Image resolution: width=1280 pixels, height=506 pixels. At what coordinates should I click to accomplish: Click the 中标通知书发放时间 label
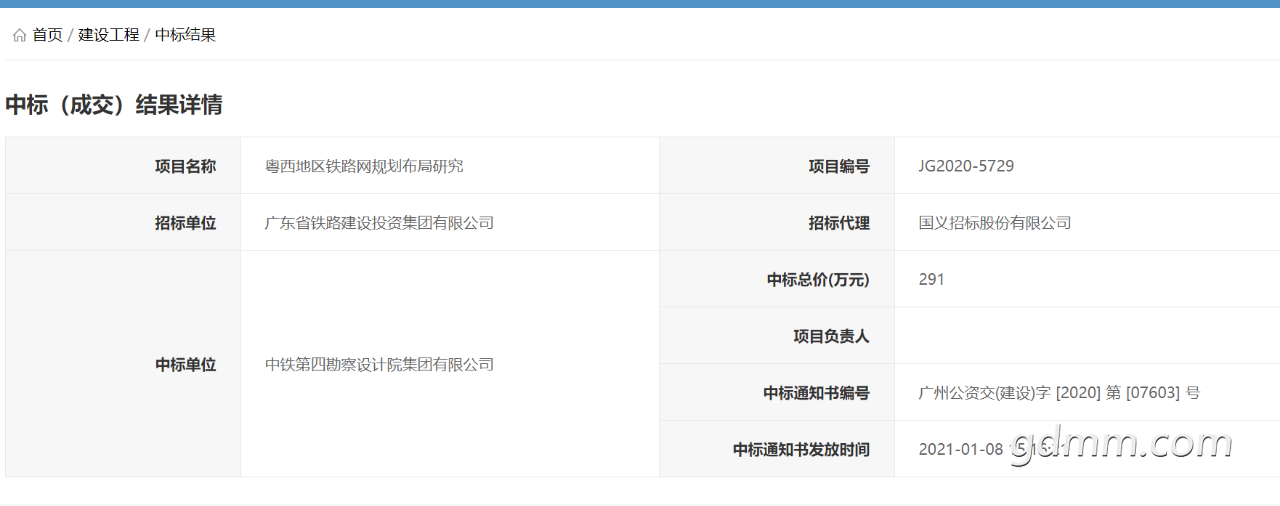[801, 450]
